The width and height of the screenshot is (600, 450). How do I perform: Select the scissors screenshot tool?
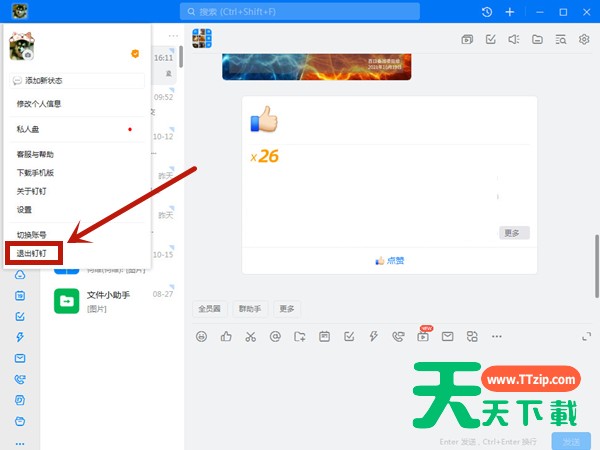(x=251, y=336)
